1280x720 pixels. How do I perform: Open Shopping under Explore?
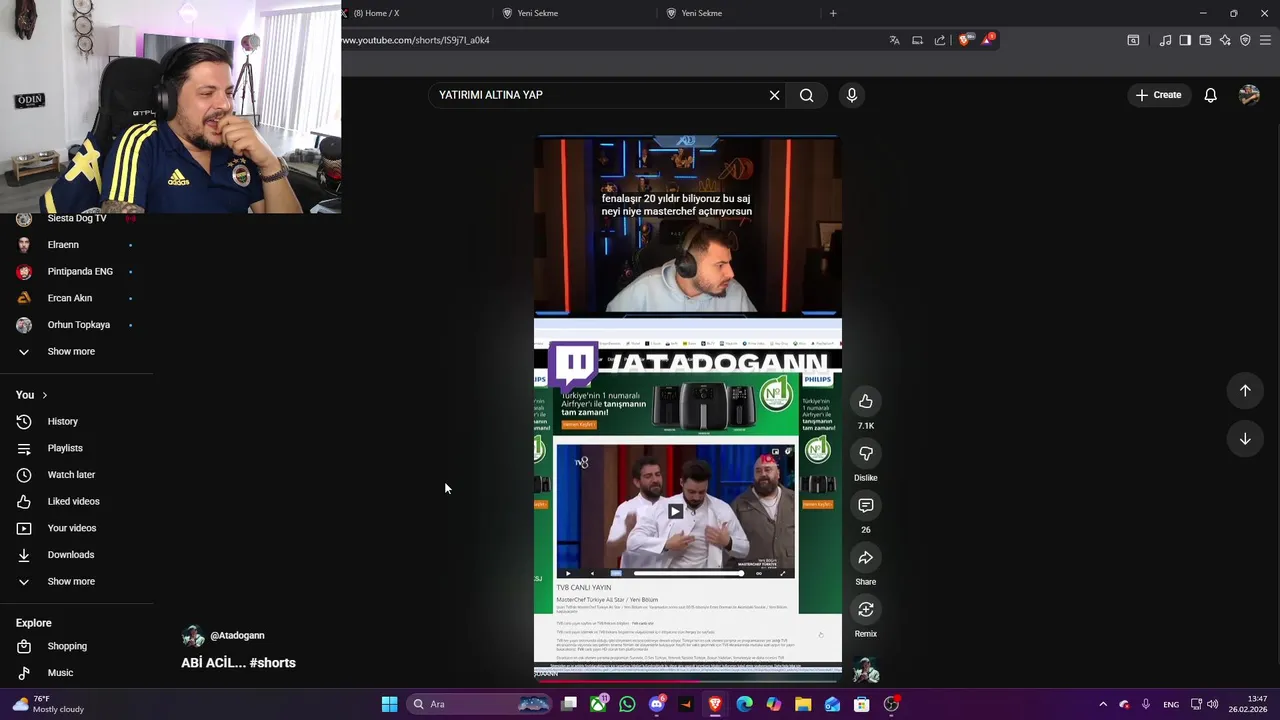76,646
